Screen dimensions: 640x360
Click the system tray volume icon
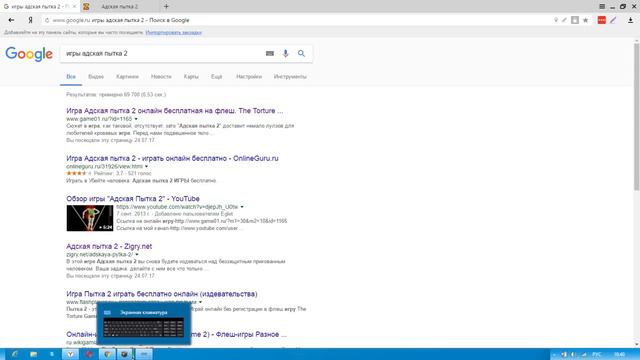(x=573, y=354)
